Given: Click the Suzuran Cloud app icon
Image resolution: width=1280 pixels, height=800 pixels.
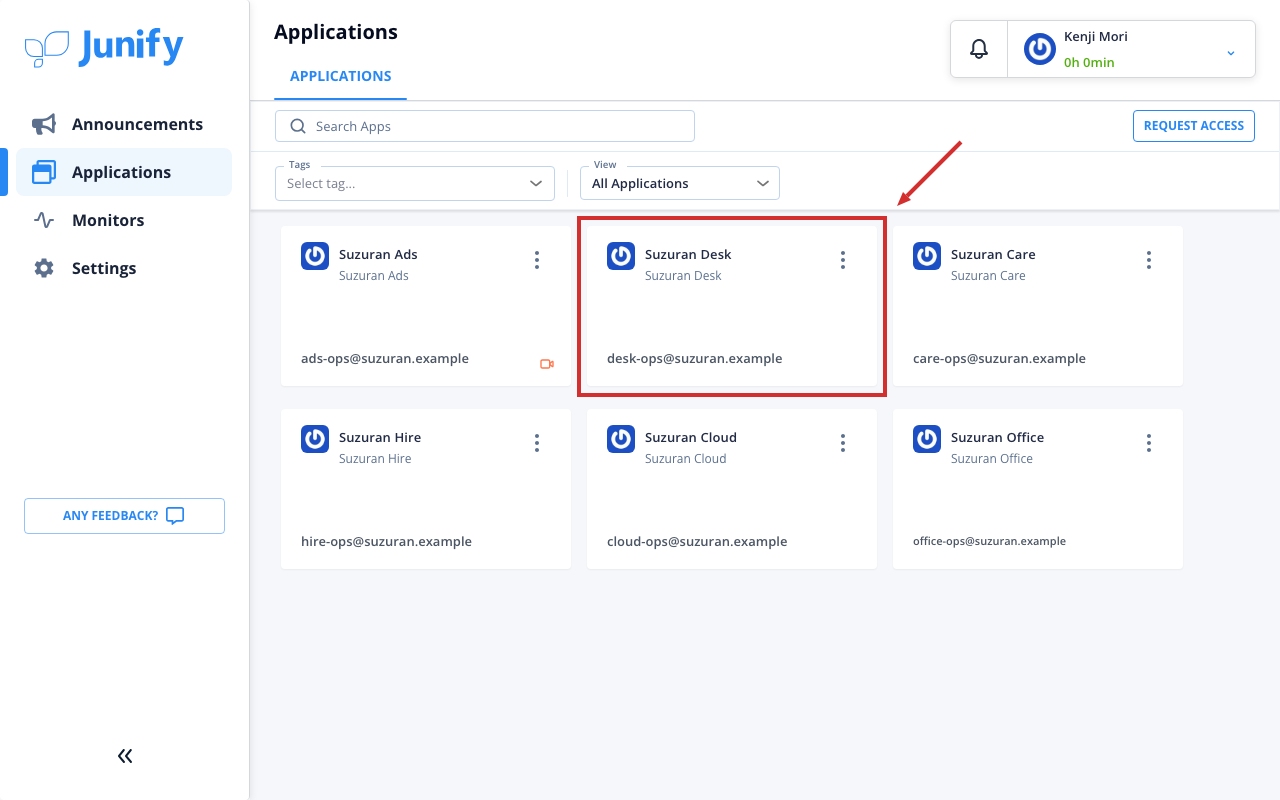Looking at the screenshot, I should coord(621,439).
